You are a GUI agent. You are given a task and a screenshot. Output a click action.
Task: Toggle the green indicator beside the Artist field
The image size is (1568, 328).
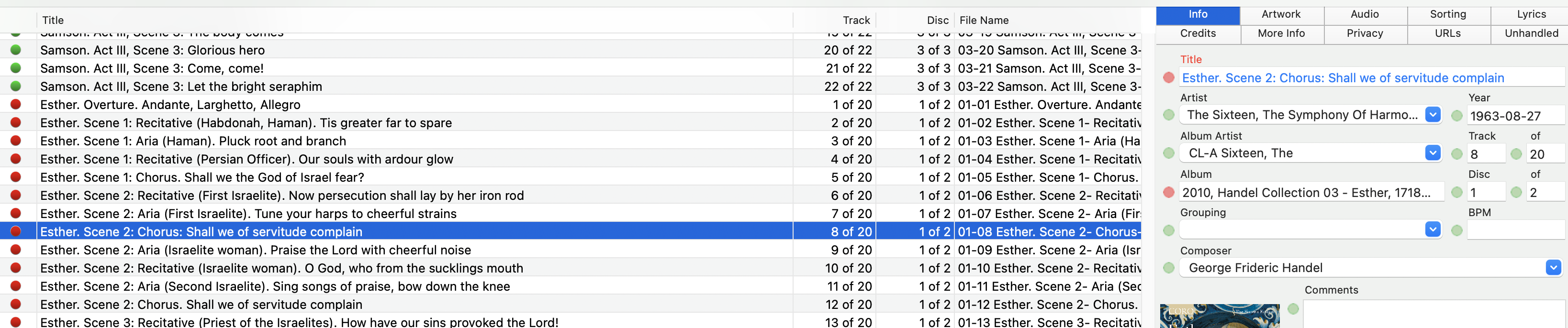pyautogui.click(x=1168, y=115)
